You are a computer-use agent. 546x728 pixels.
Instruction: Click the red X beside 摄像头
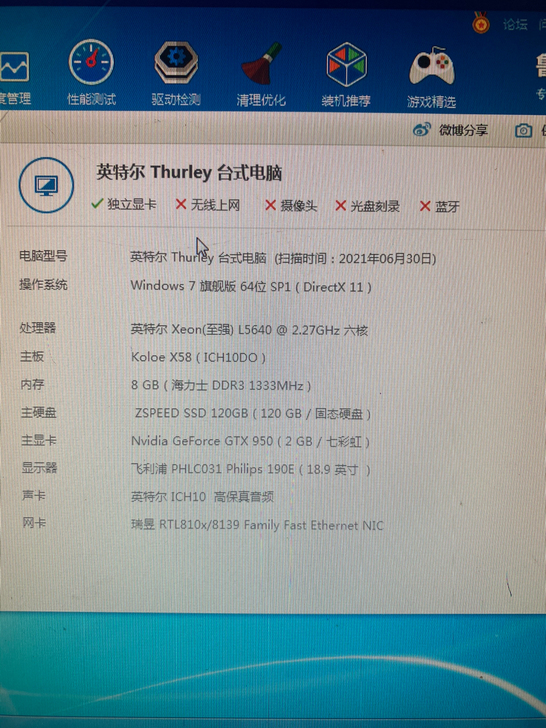click(271, 205)
